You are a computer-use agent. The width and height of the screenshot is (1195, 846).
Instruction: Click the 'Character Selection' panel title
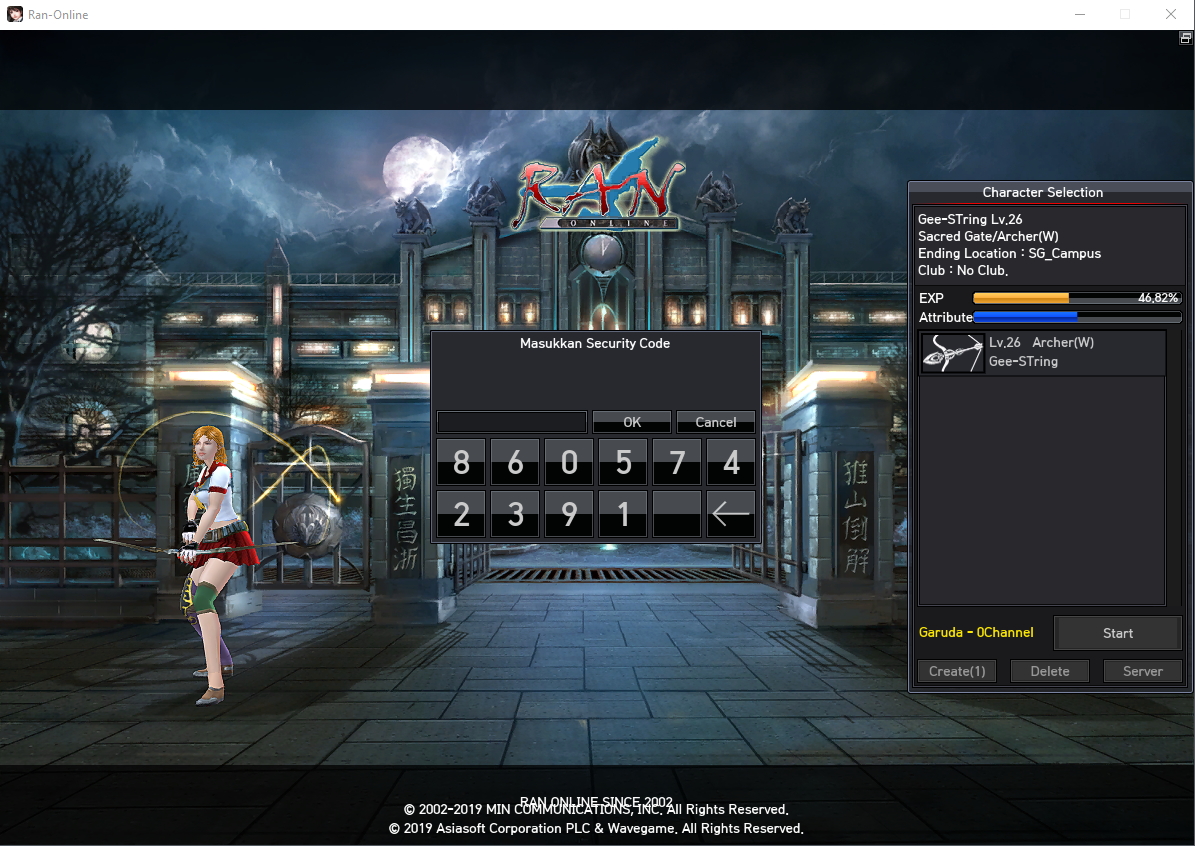click(x=1042, y=193)
